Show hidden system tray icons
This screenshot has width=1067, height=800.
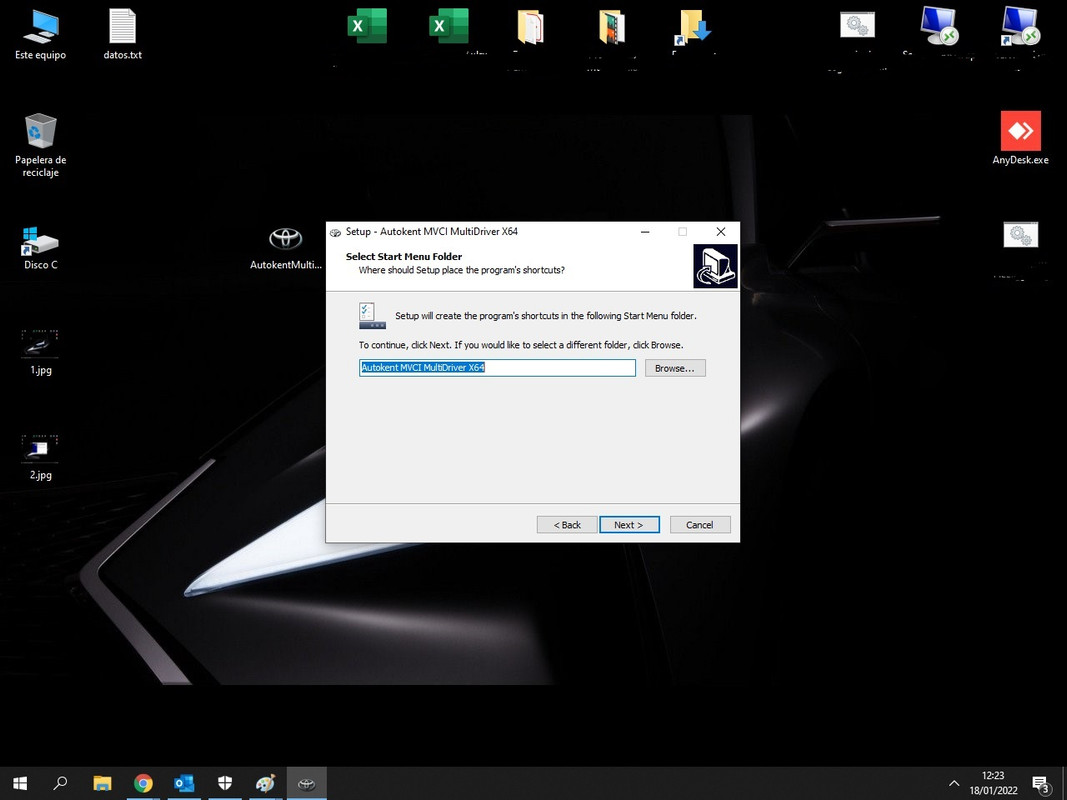coord(954,784)
